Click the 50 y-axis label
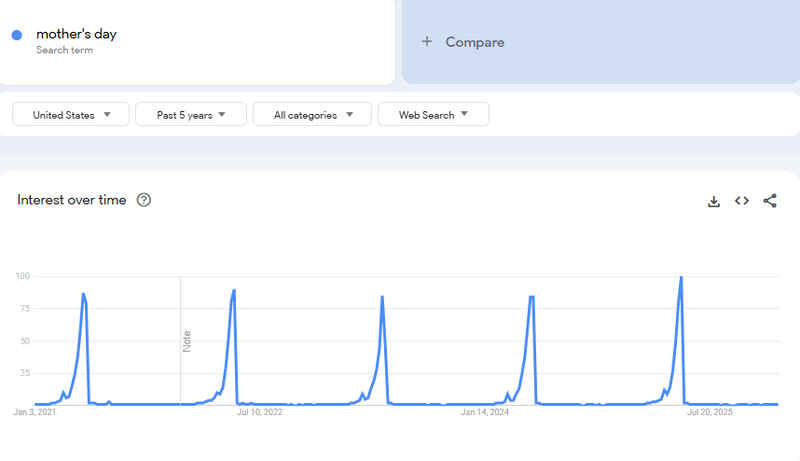The height and width of the screenshot is (461, 800). 25,341
